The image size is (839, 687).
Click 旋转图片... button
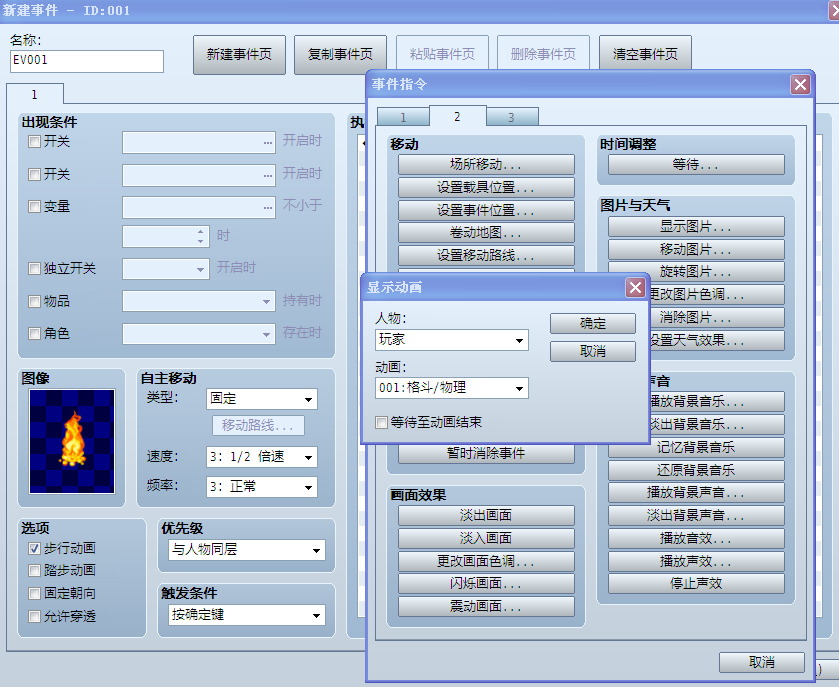696,272
